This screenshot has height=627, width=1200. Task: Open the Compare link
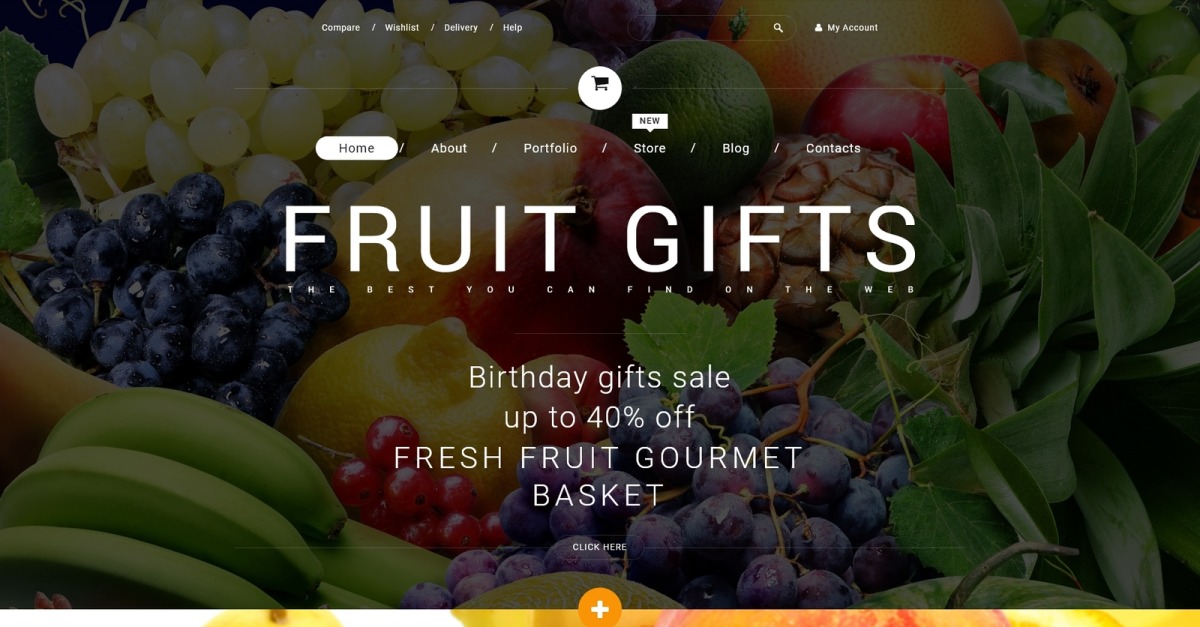341,28
